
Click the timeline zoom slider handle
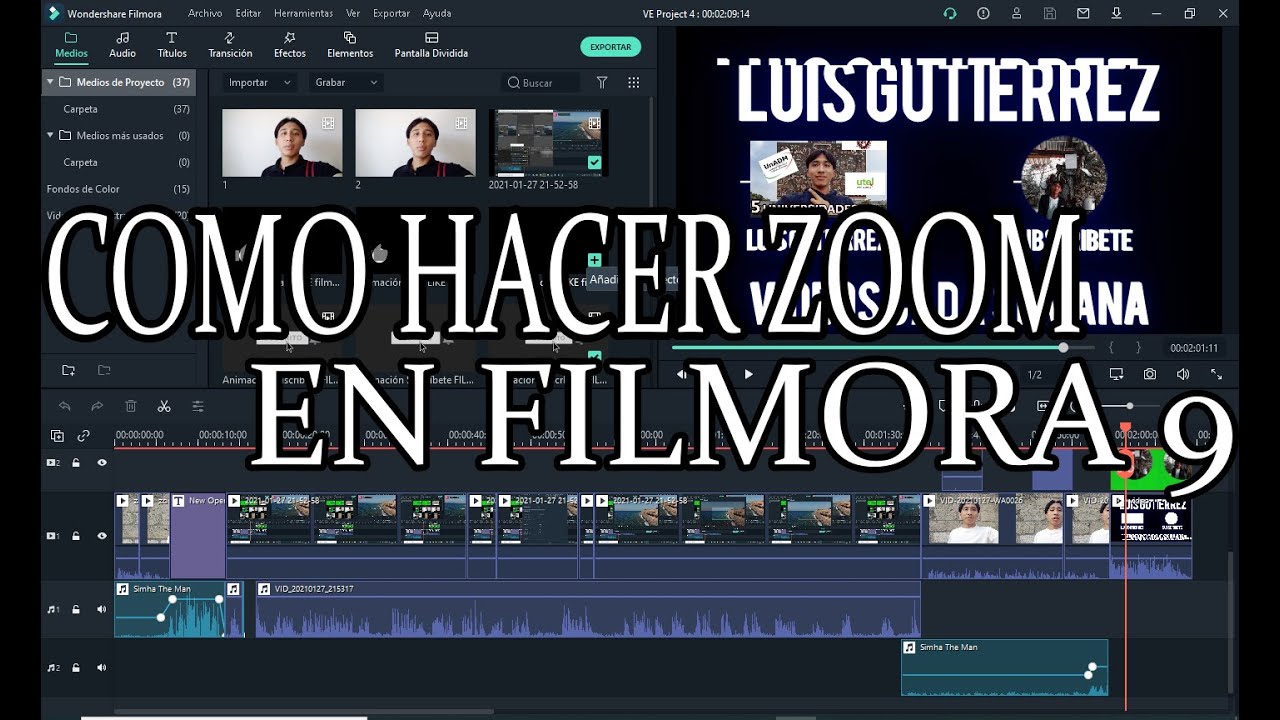1130,406
